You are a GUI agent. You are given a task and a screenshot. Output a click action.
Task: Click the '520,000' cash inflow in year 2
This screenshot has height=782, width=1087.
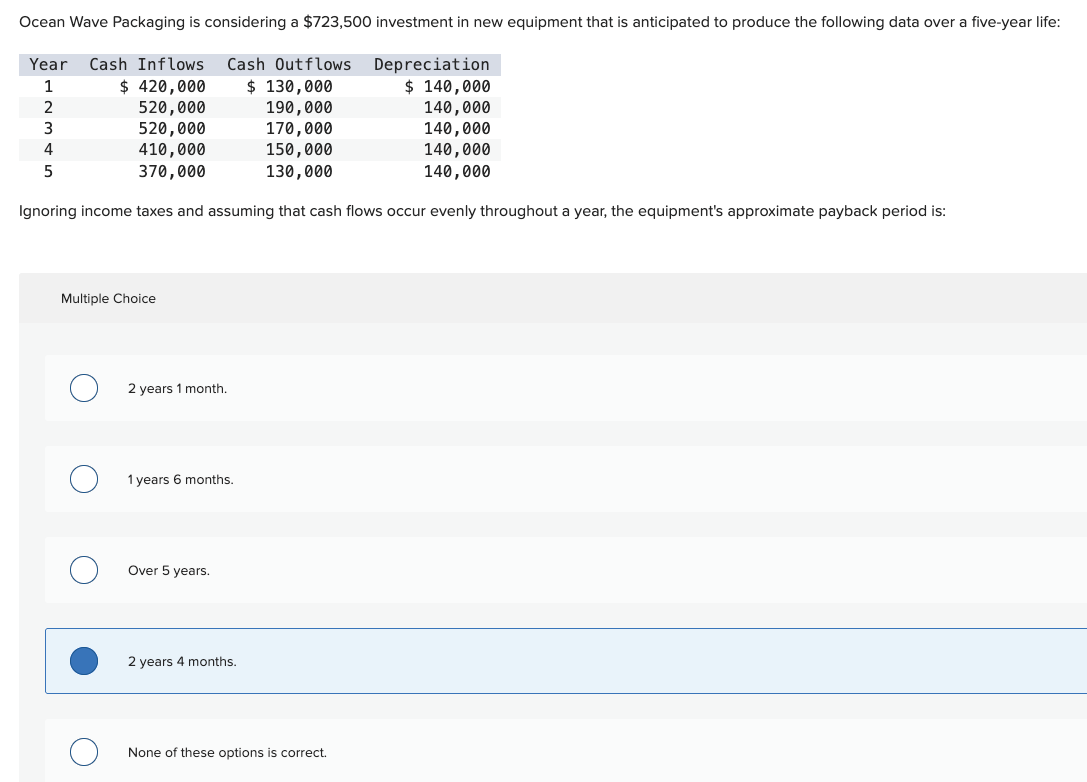click(x=172, y=107)
